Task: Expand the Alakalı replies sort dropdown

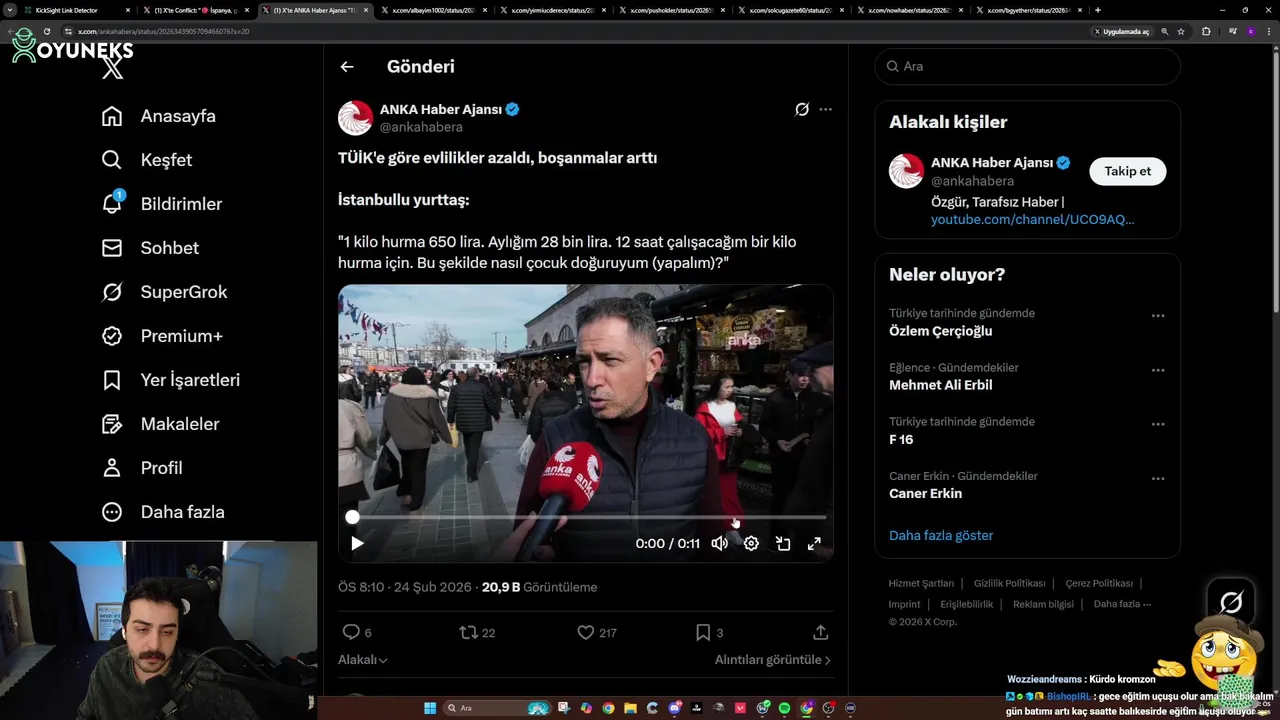Action: pos(363,660)
